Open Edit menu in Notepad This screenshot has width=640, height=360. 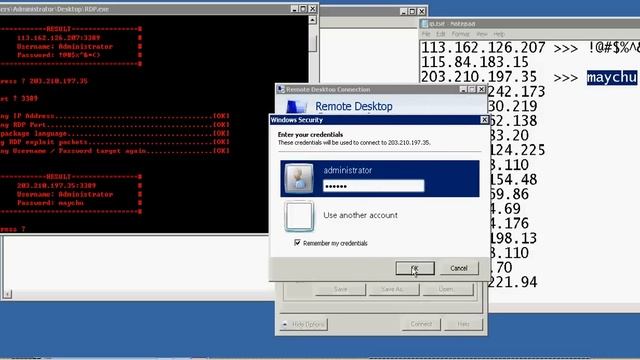pos(440,34)
